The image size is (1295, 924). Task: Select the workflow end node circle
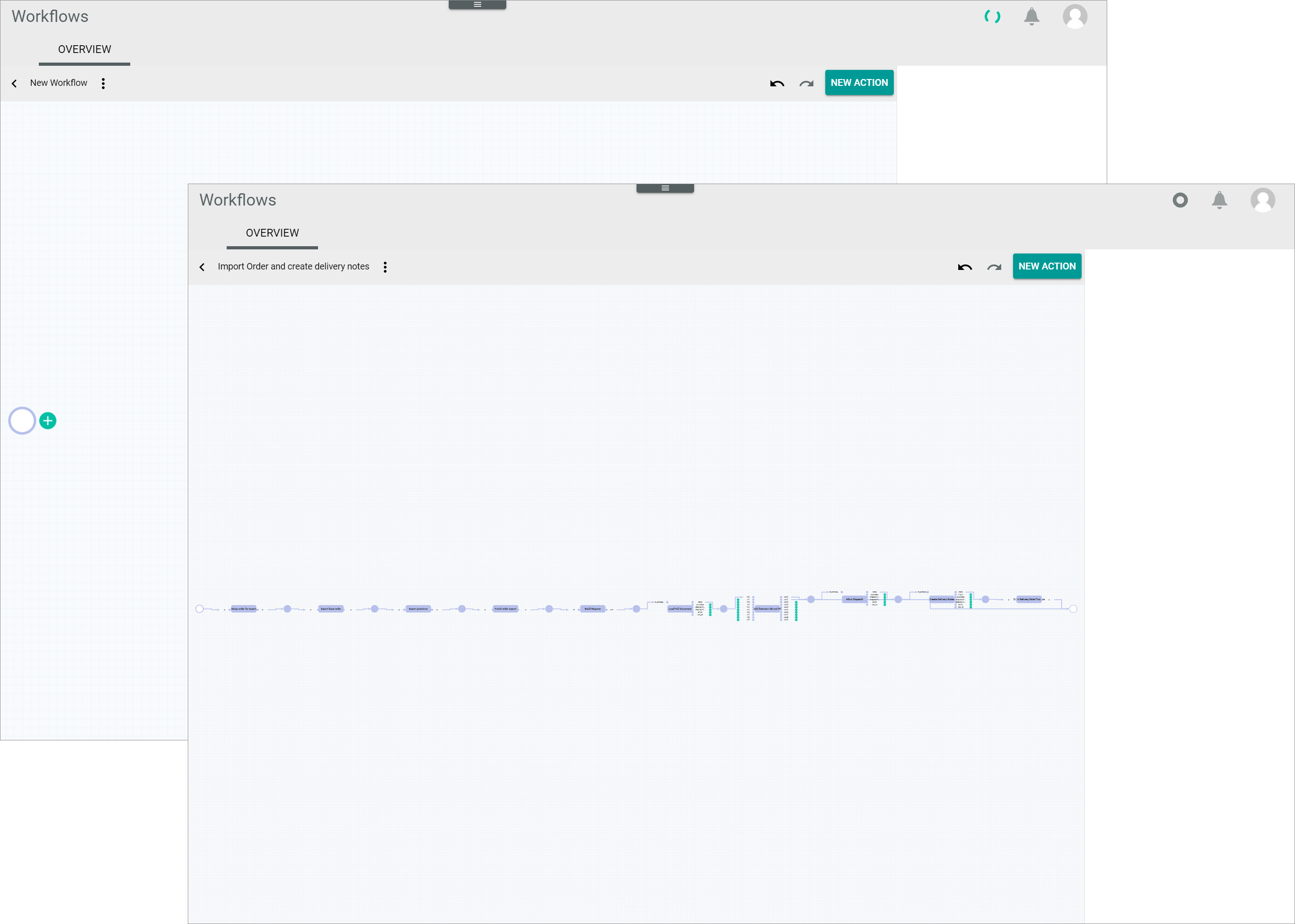[1073, 609]
